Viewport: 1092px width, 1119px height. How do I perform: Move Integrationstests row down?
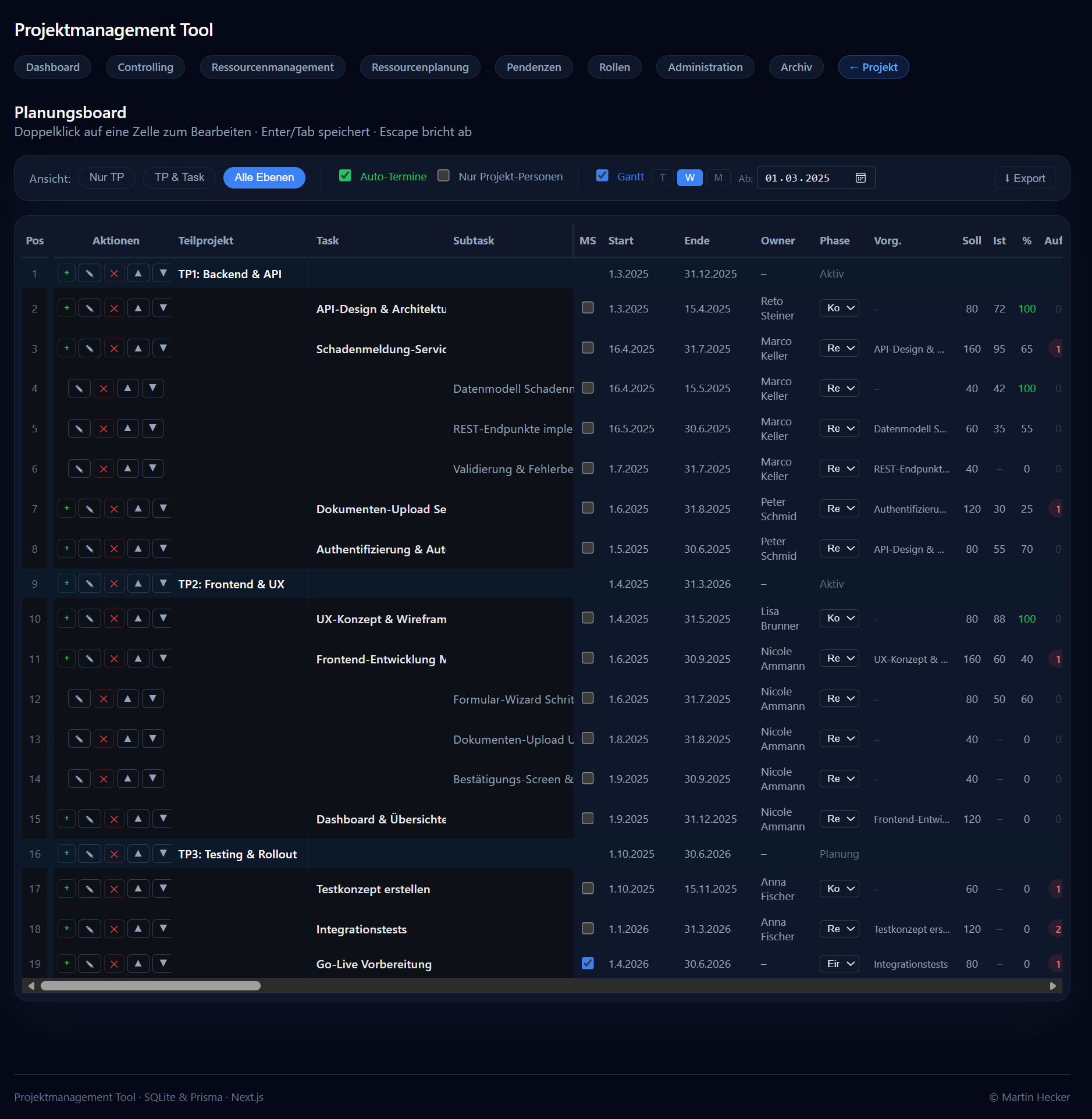pos(163,929)
